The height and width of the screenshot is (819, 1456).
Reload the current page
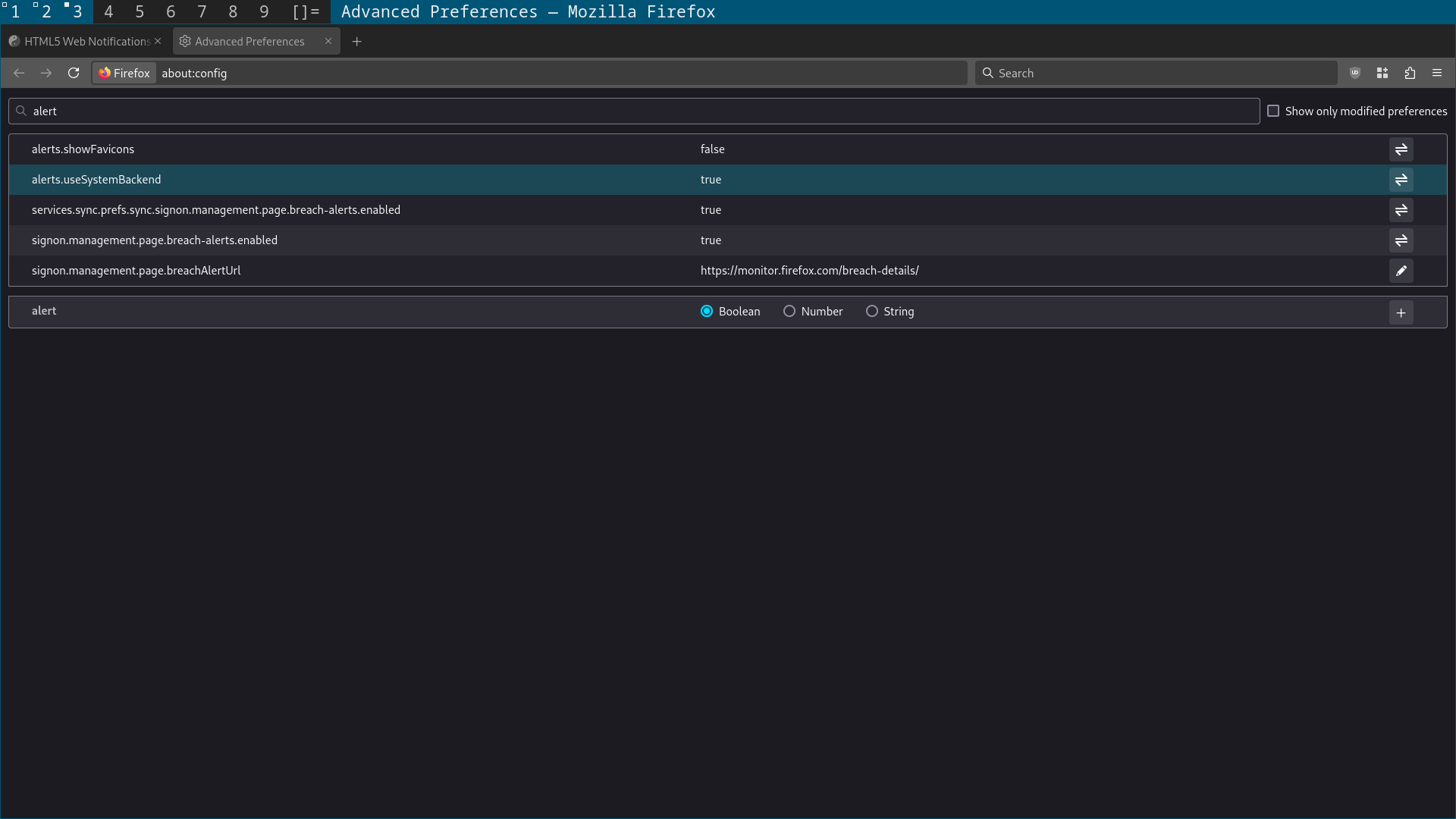pos(74,73)
